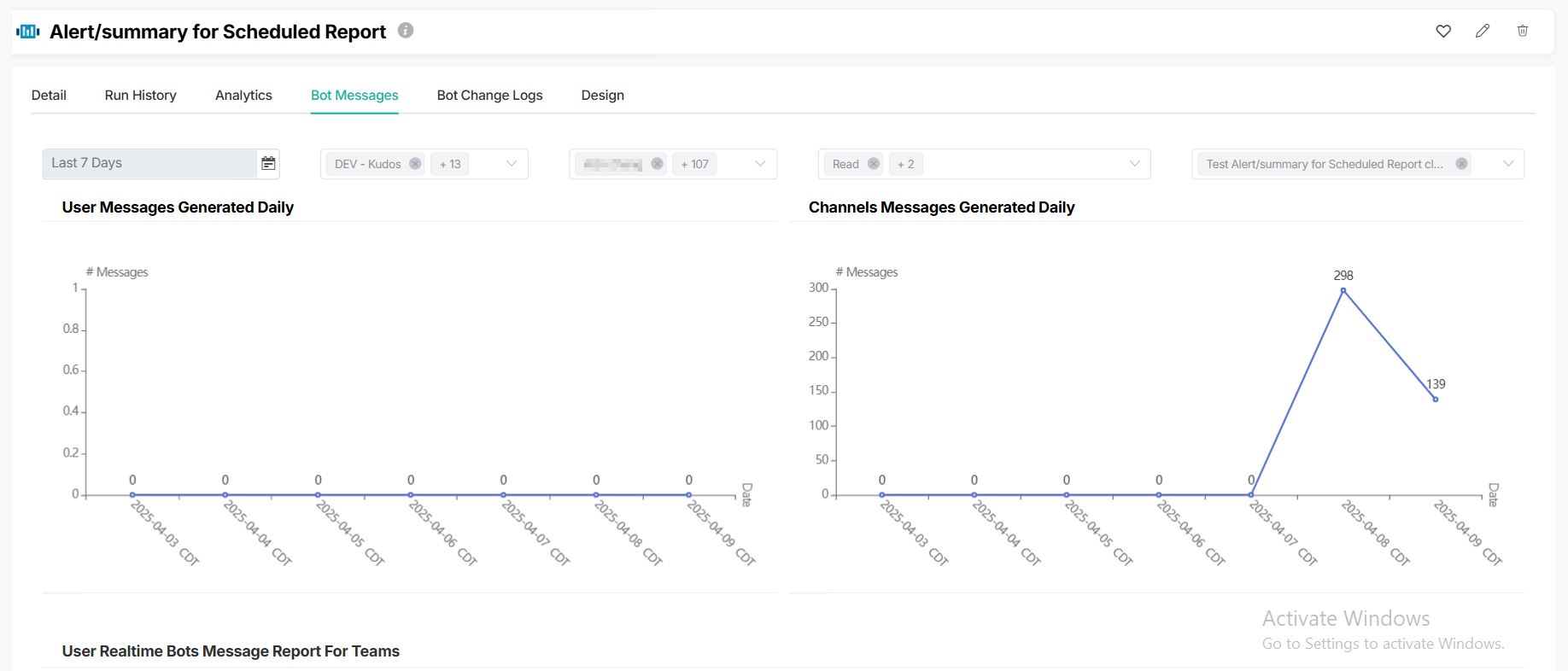Expand the Read status dropdown
The width and height of the screenshot is (1568, 671).
1134,164
